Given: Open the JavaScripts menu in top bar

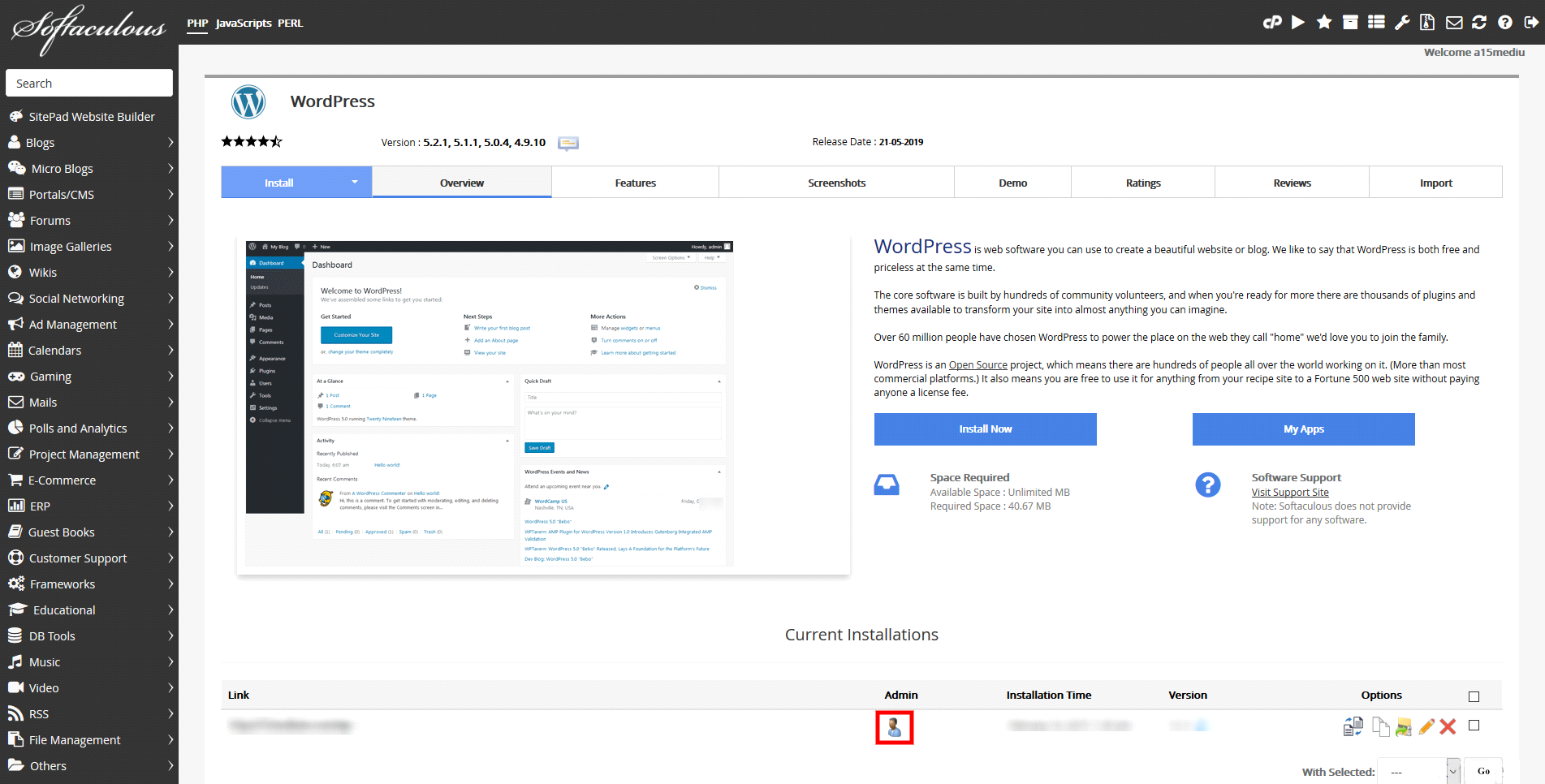Looking at the screenshot, I should [x=243, y=23].
